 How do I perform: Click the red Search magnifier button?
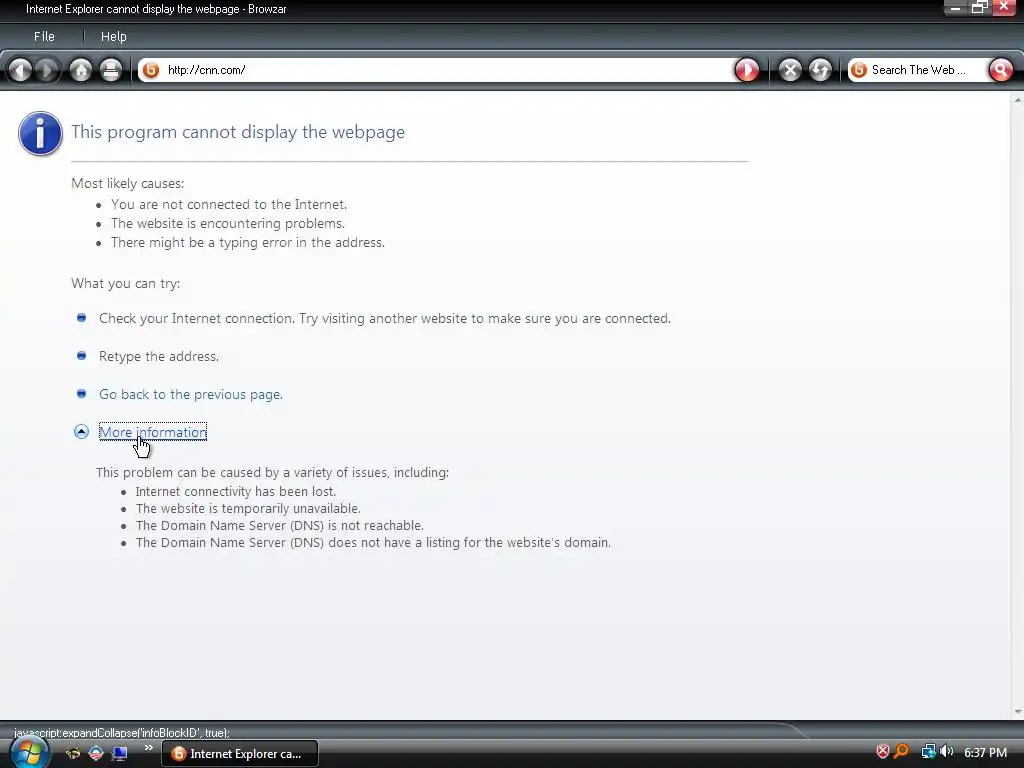[x=1000, y=70]
